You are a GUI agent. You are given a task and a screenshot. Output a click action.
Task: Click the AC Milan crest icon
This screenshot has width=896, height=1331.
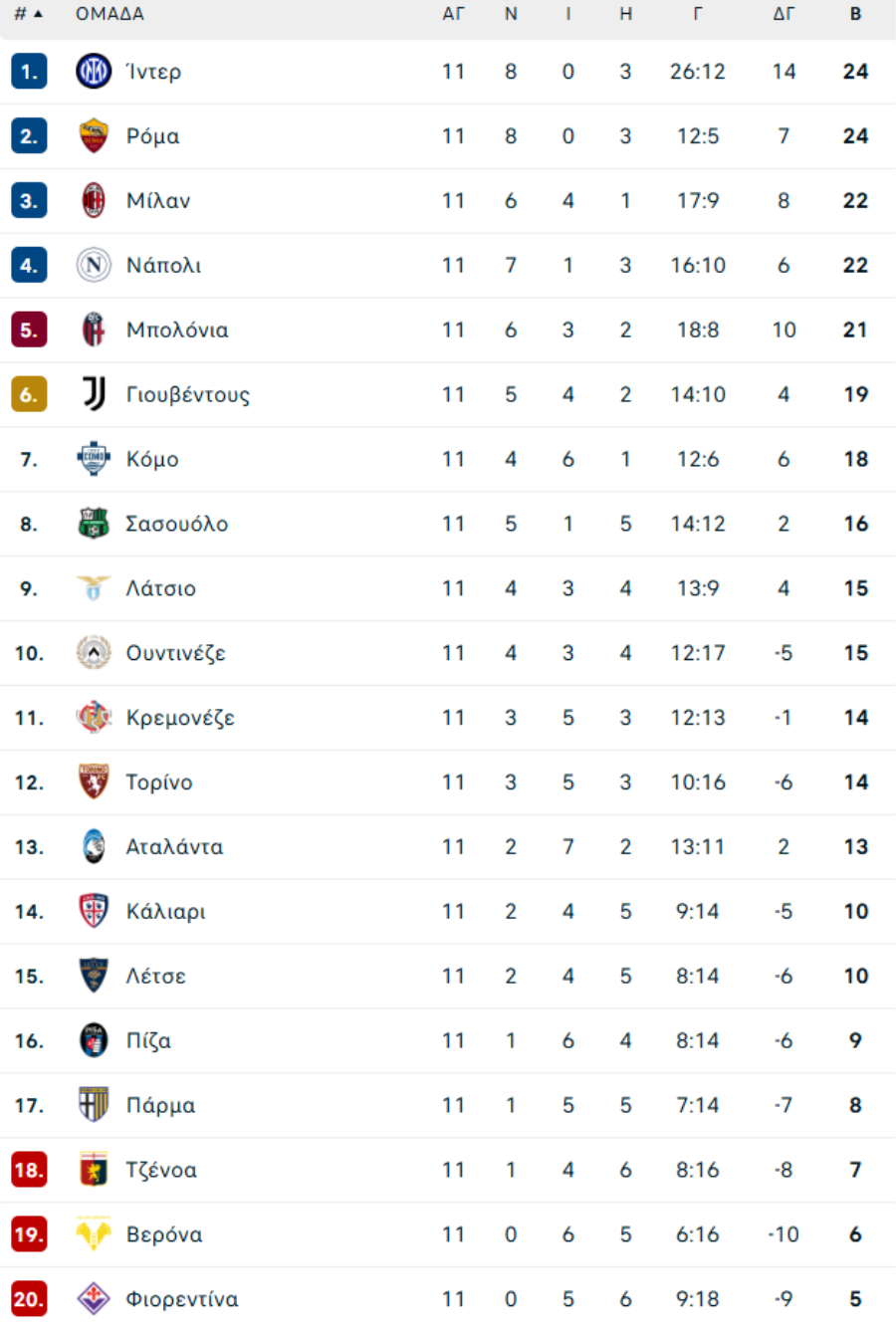(94, 200)
